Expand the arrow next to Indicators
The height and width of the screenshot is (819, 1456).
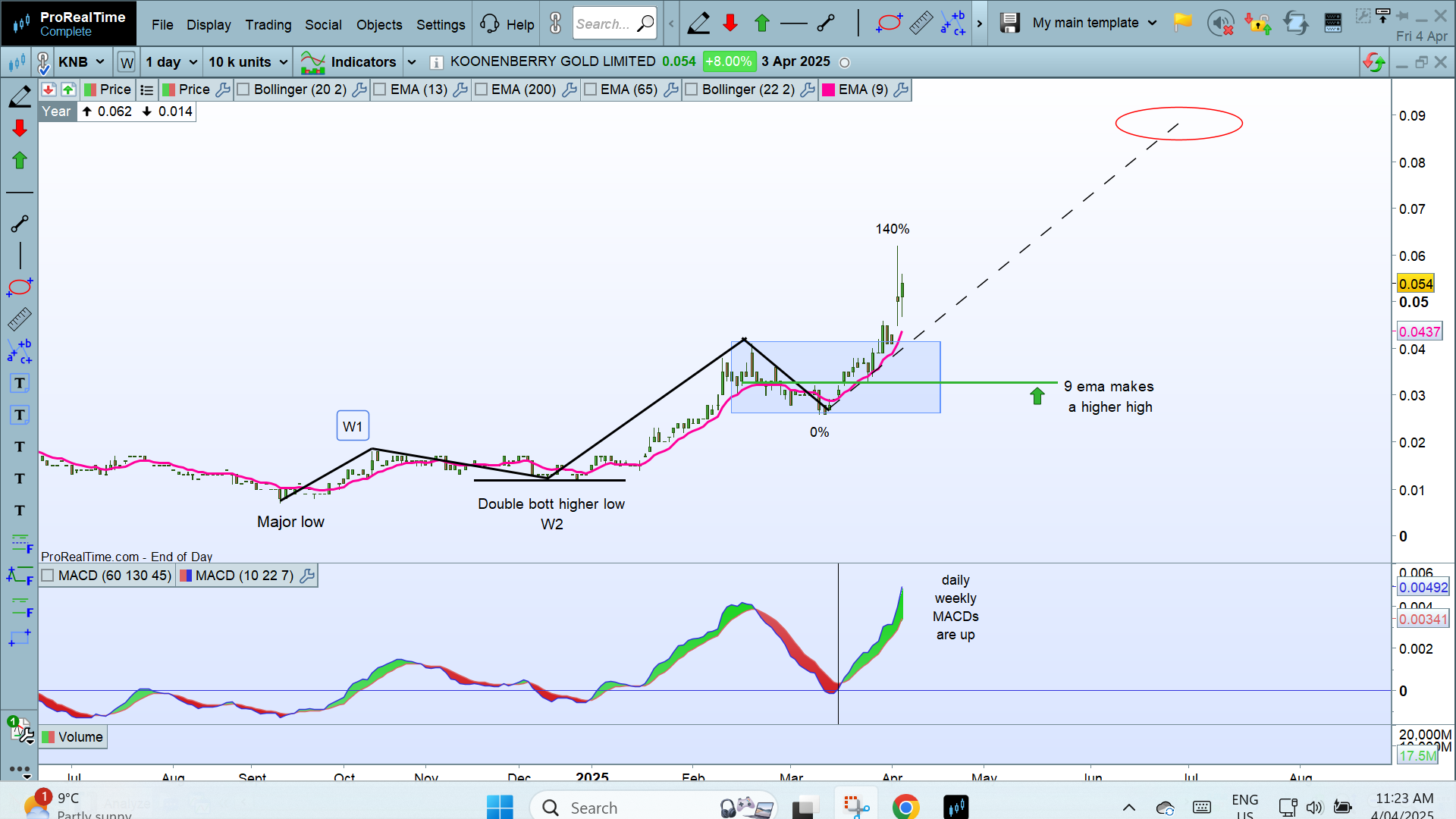click(x=412, y=62)
